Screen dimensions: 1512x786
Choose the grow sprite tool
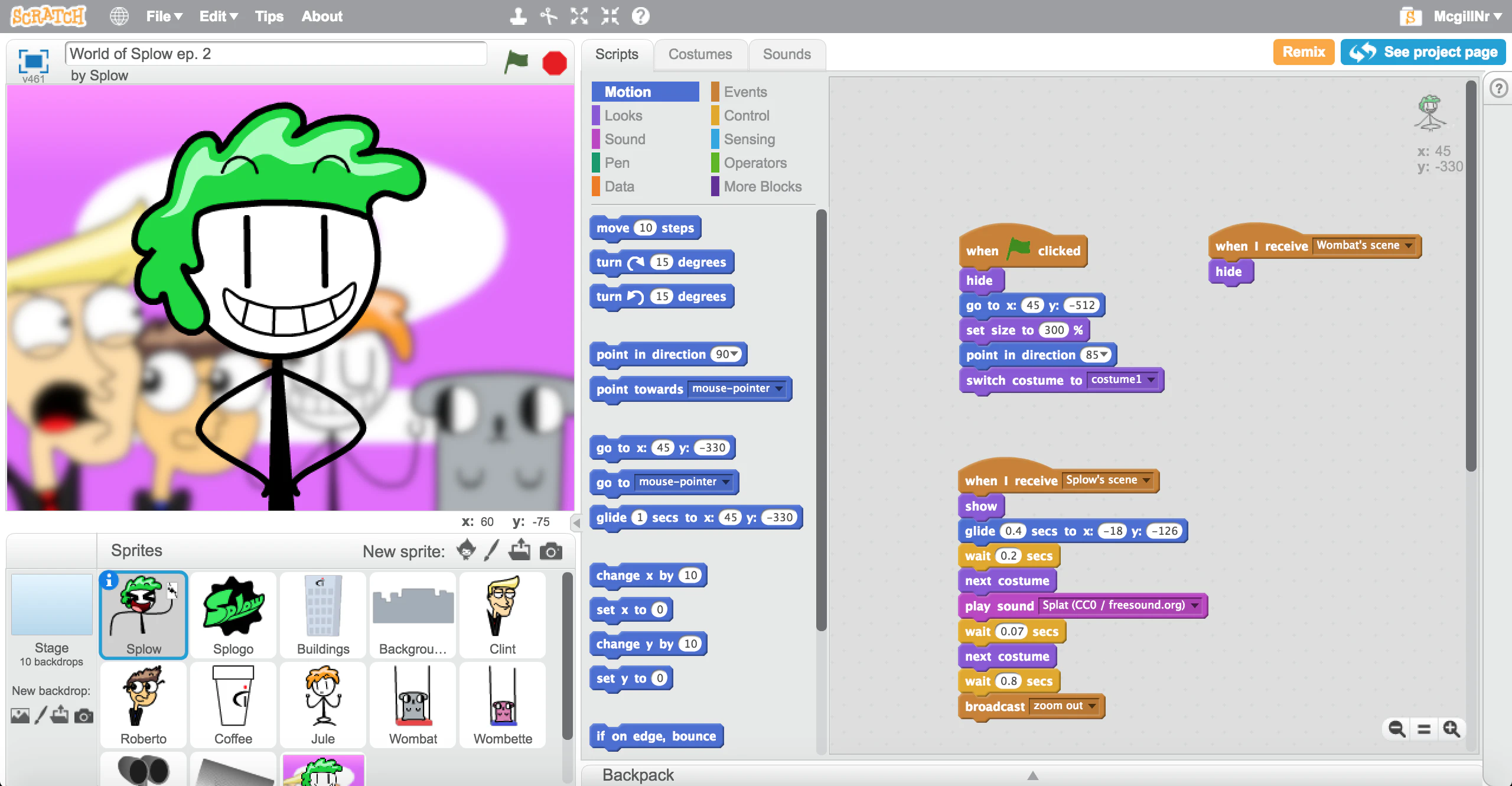[x=579, y=16]
